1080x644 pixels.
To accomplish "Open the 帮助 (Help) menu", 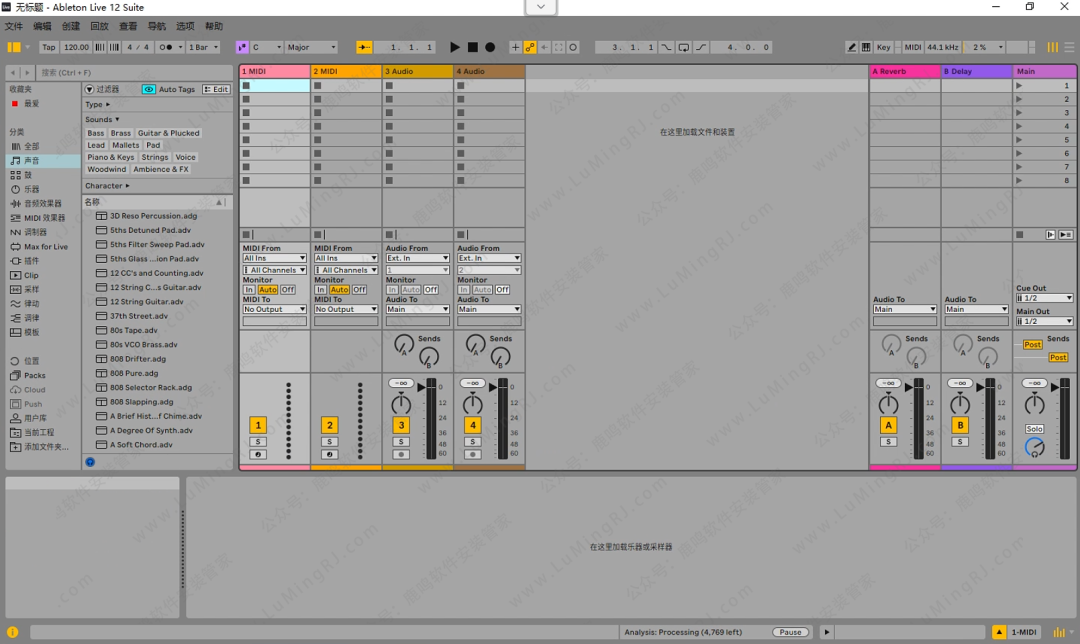I will [x=214, y=26].
